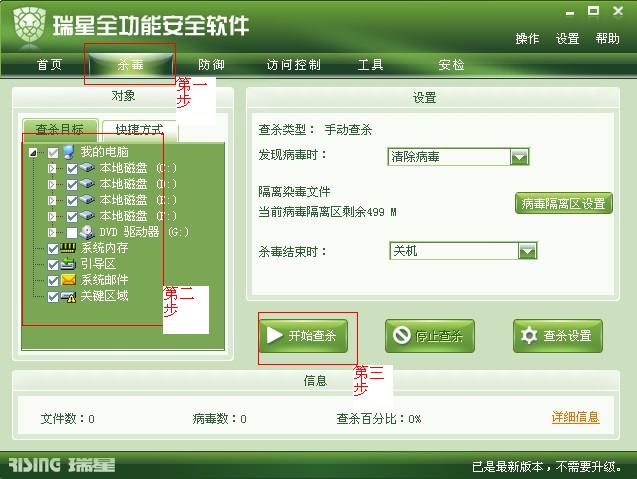Image resolution: width=637 pixels, height=479 pixels.
Task: Go to the 首页 tab
Action: tap(49, 65)
